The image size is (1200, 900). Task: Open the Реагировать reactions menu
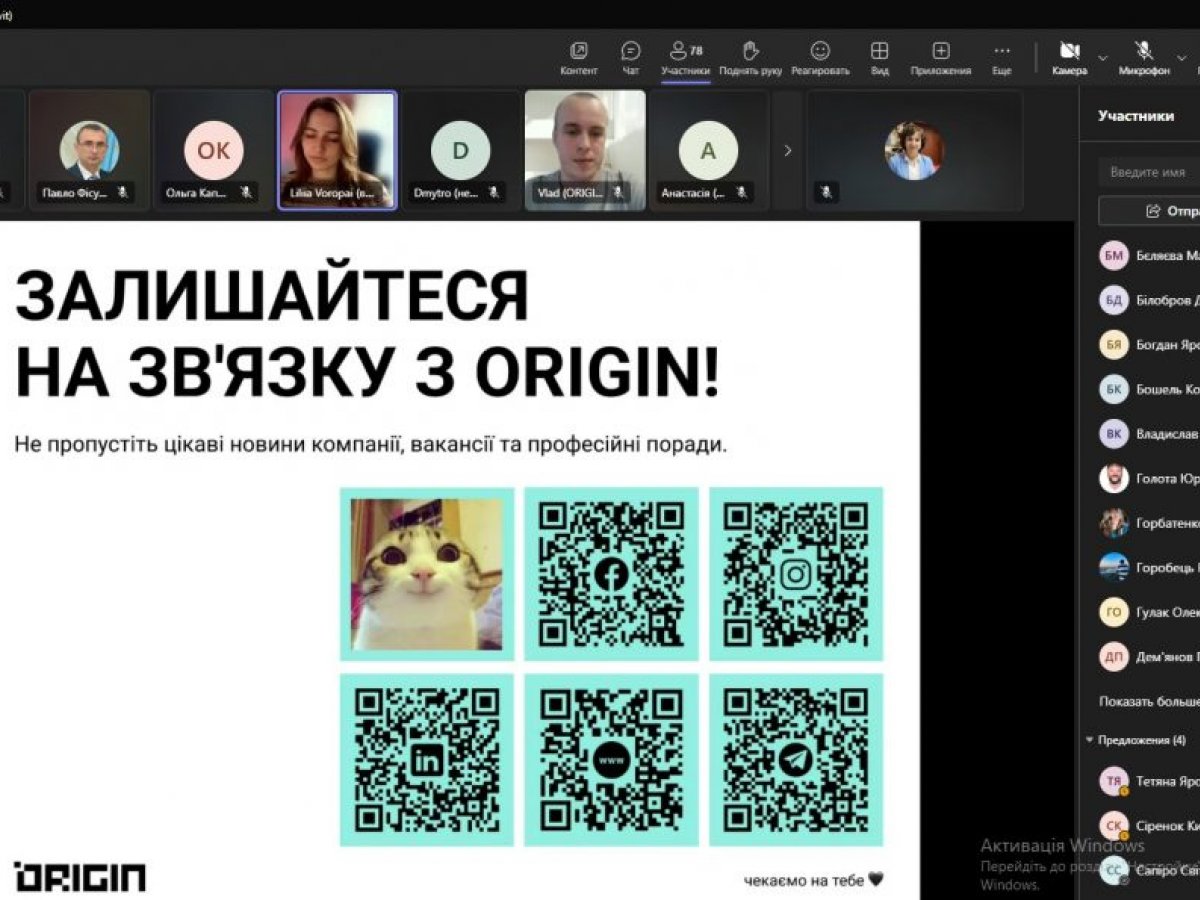coord(820,59)
